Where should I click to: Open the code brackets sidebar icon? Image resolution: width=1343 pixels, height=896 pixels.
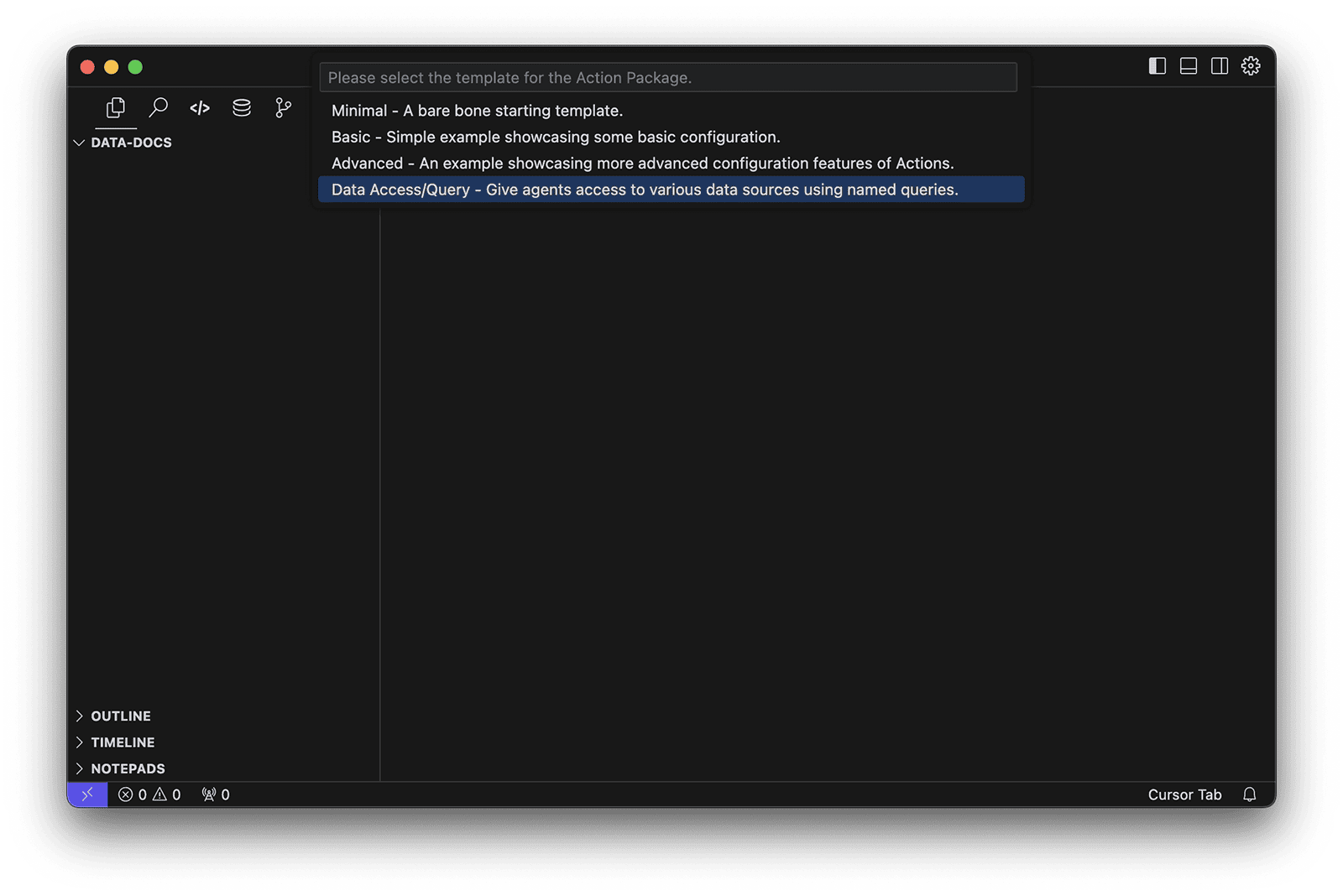[200, 108]
